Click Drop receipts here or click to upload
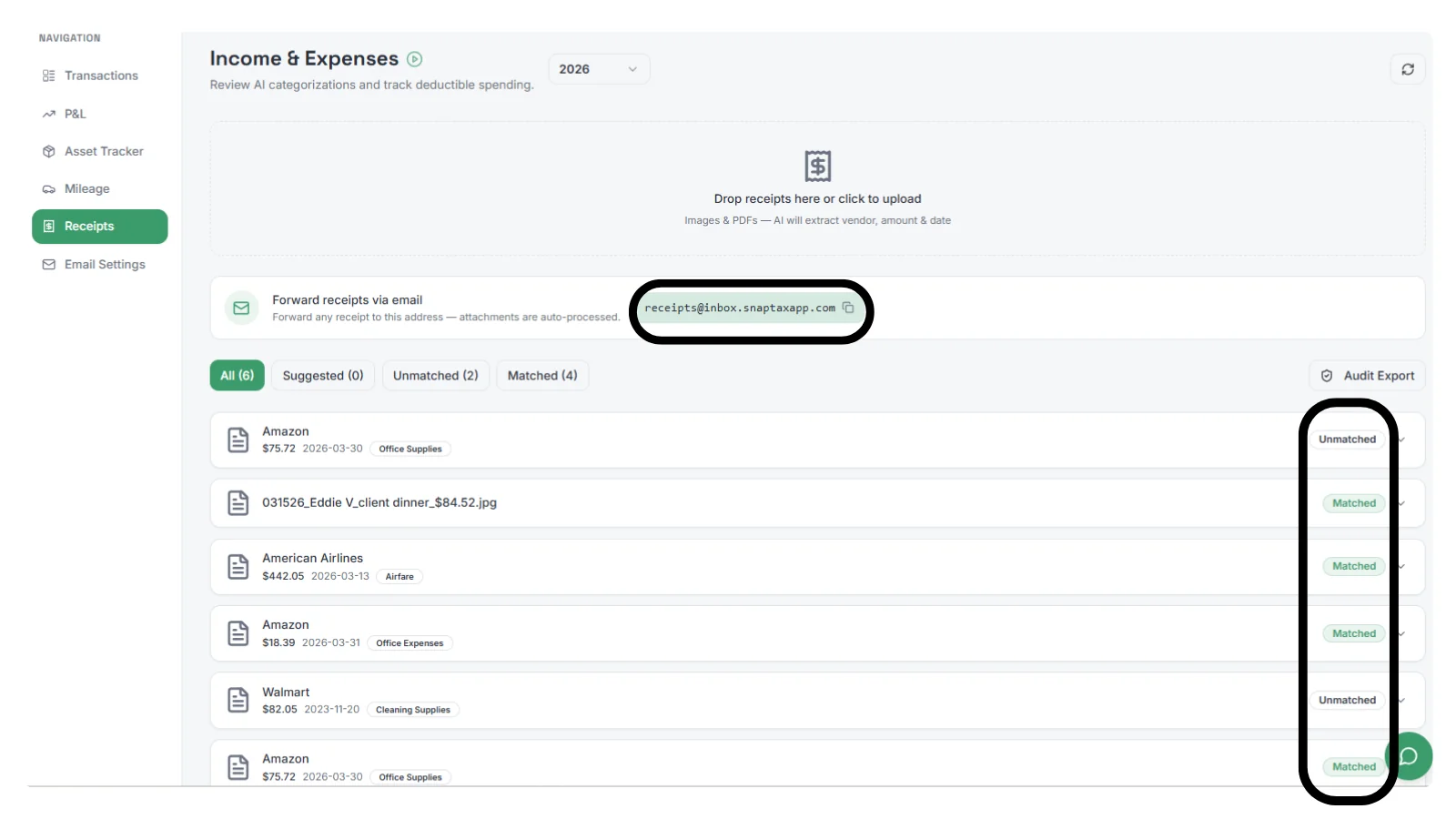 click(x=817, y=198)
